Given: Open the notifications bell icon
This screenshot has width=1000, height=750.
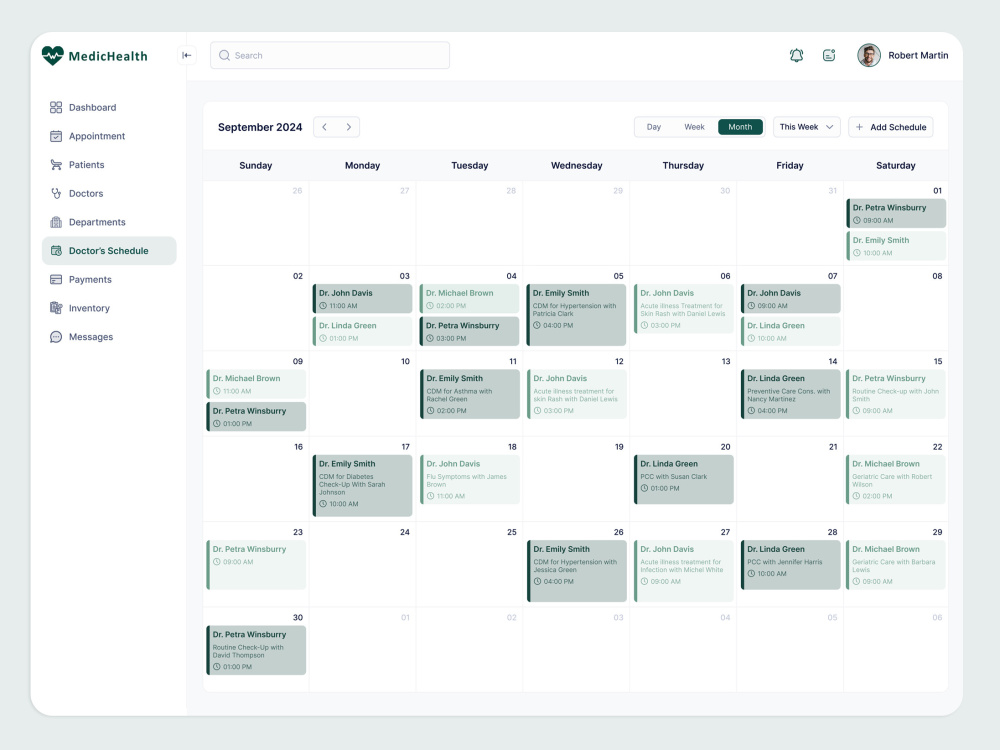Looking at the screenshot, I should 796,55.
